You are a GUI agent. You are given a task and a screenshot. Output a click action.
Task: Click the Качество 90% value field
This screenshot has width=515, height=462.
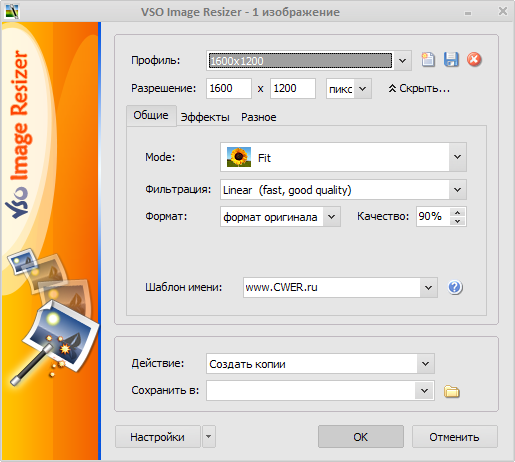point(433,217)
